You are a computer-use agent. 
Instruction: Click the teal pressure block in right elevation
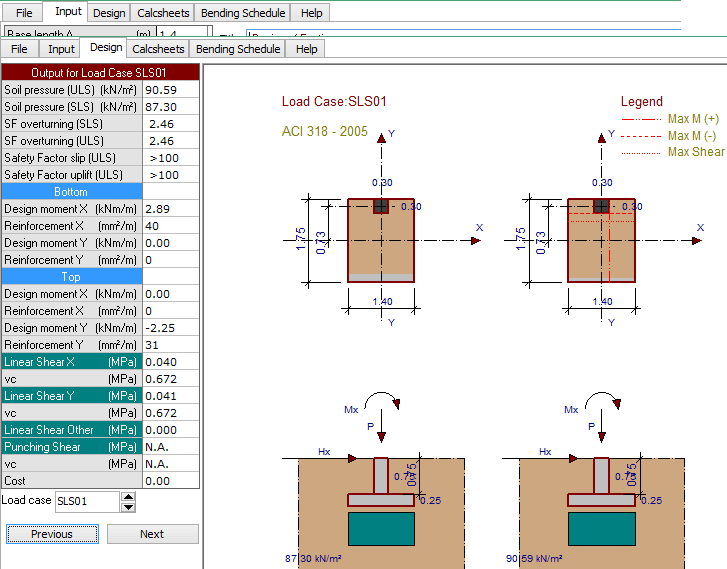coord(601,529)
